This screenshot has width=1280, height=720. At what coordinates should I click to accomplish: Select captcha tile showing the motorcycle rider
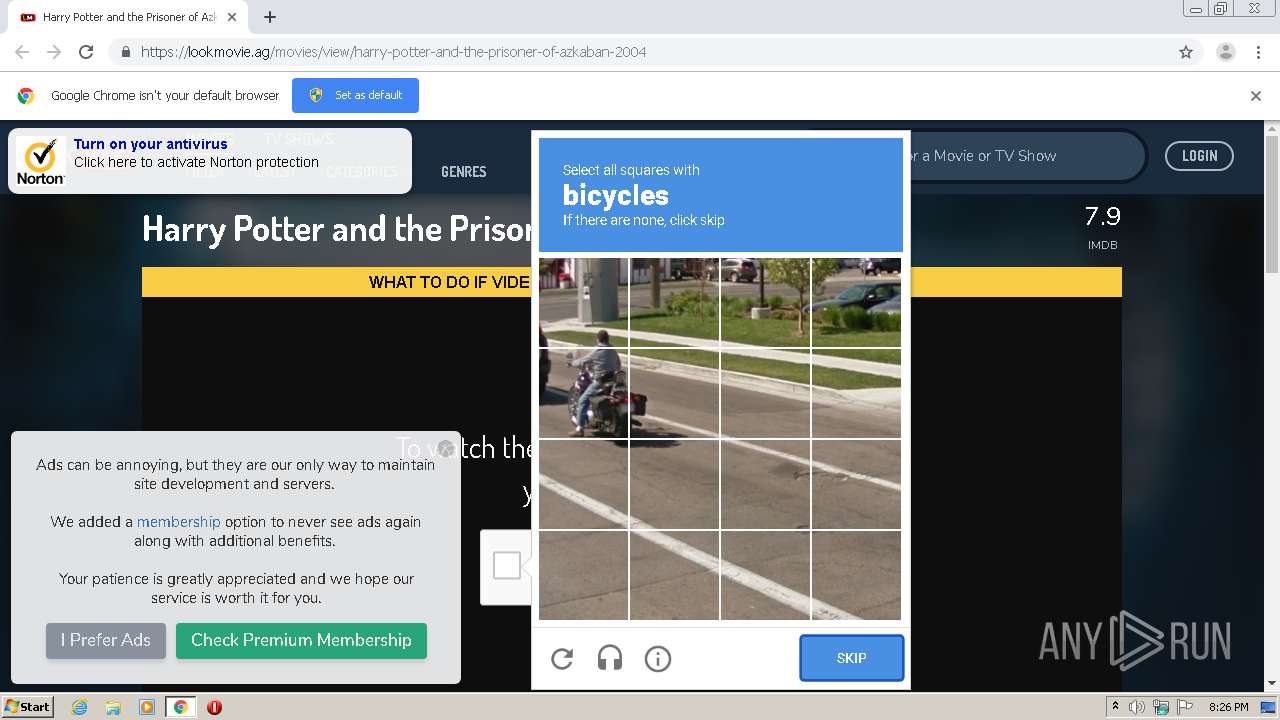[x=584, y=393]
